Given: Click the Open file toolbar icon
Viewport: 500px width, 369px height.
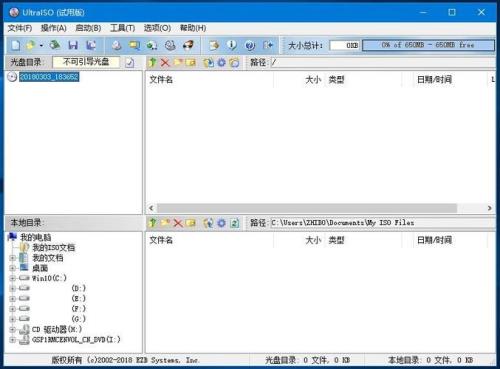Looking at the screenshot, I should coord(31,45).
